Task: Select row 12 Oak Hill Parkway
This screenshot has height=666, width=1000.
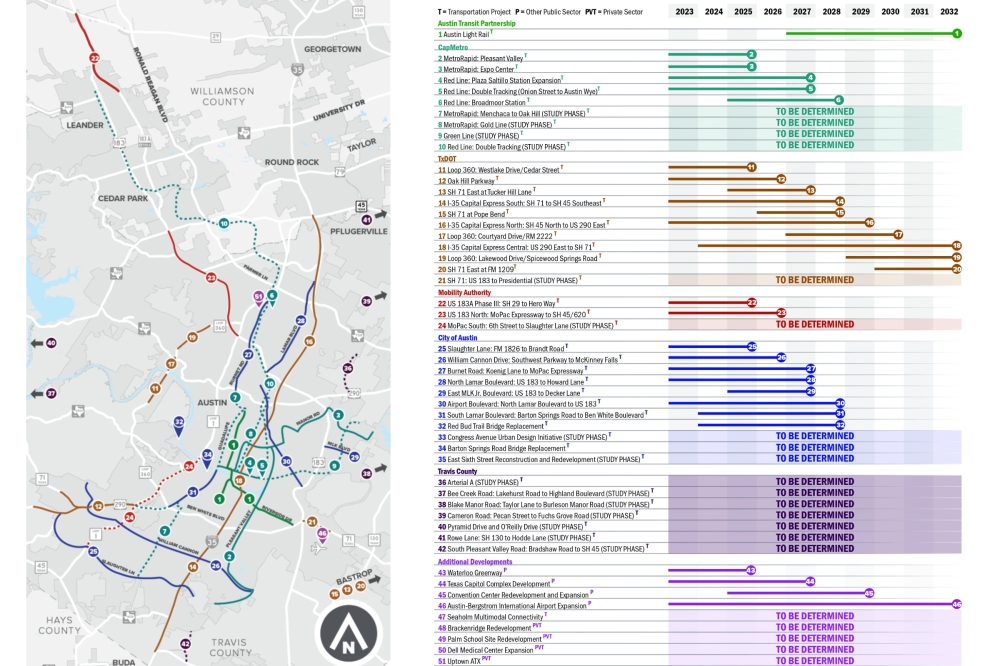Action: (x=699, y=181)
